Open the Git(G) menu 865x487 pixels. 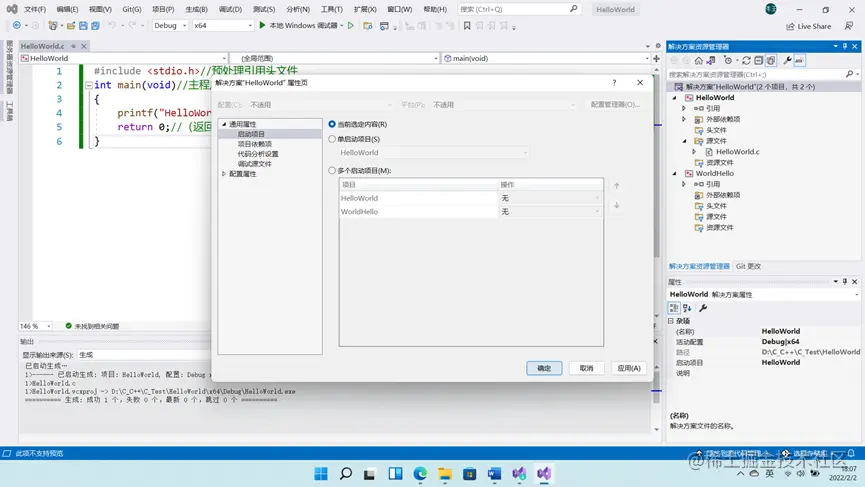[132, 9]
